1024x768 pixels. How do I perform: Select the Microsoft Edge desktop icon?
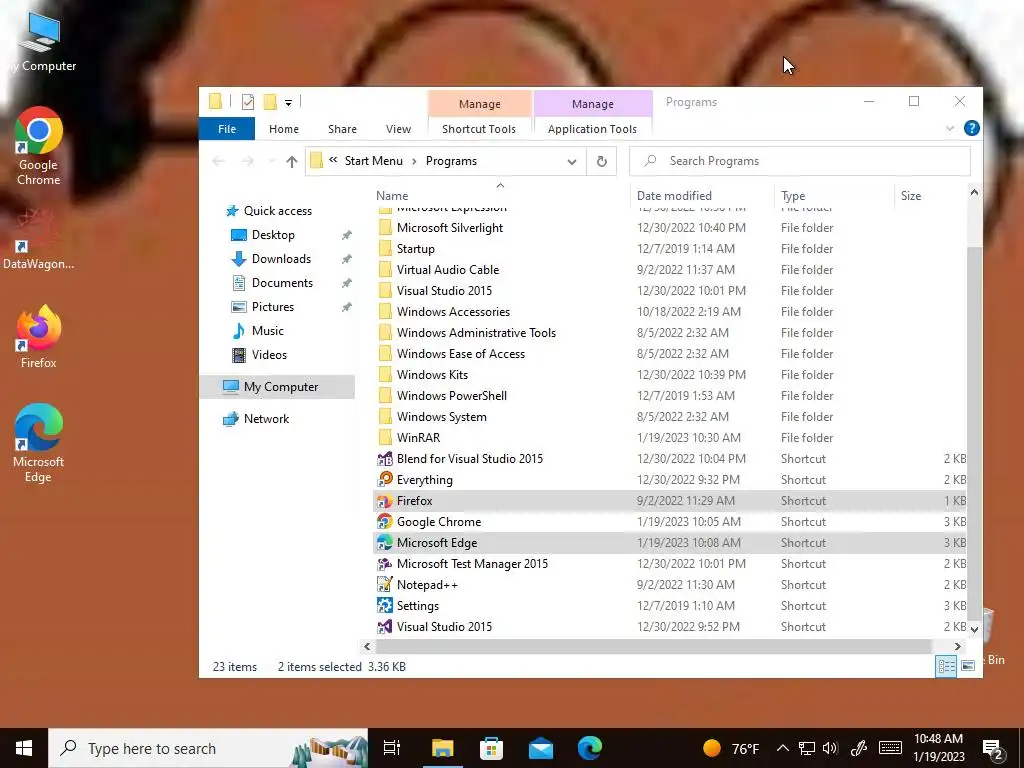pos(39,443)
